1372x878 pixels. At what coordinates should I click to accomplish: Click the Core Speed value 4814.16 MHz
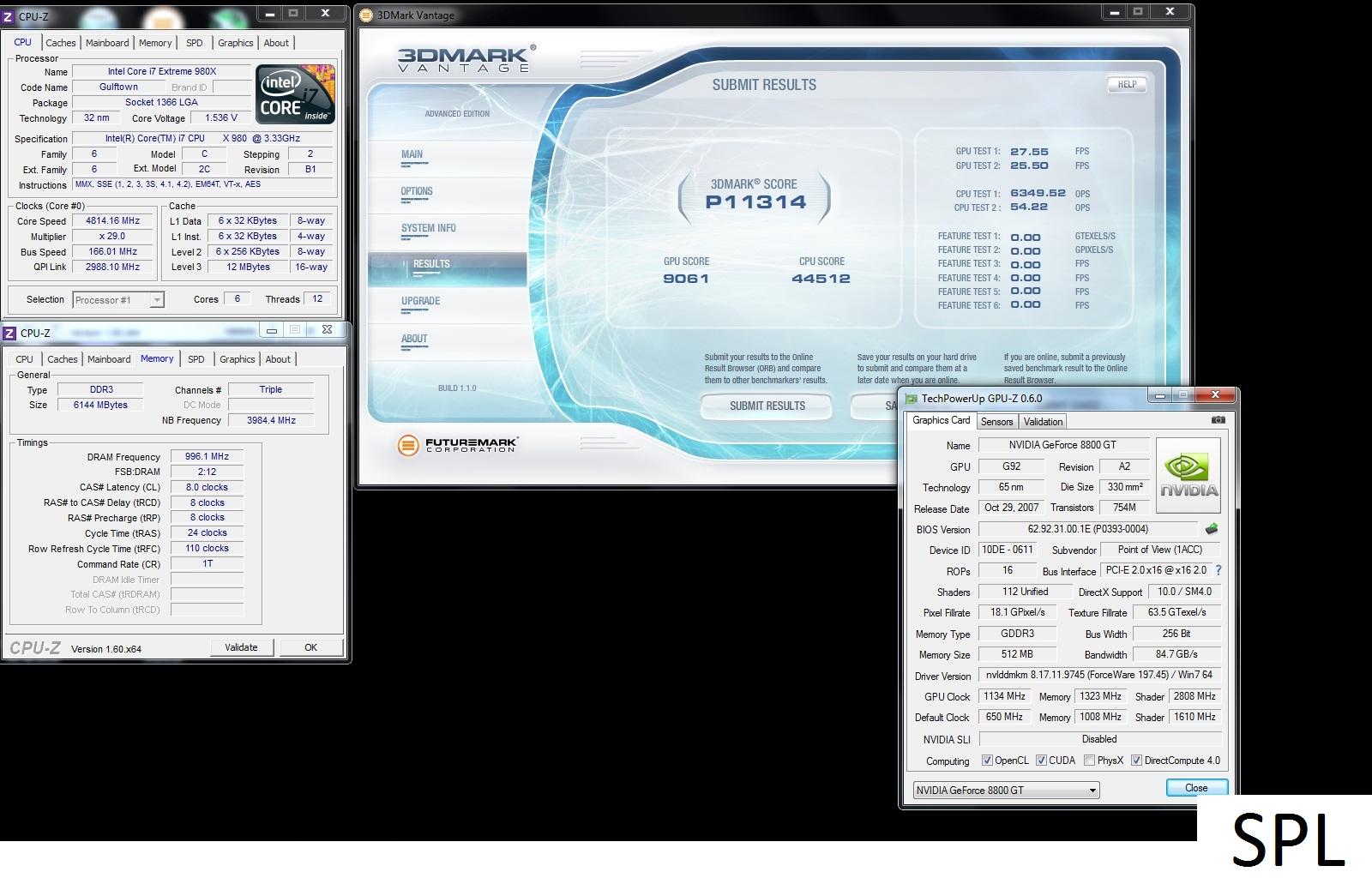pos(112,221)
